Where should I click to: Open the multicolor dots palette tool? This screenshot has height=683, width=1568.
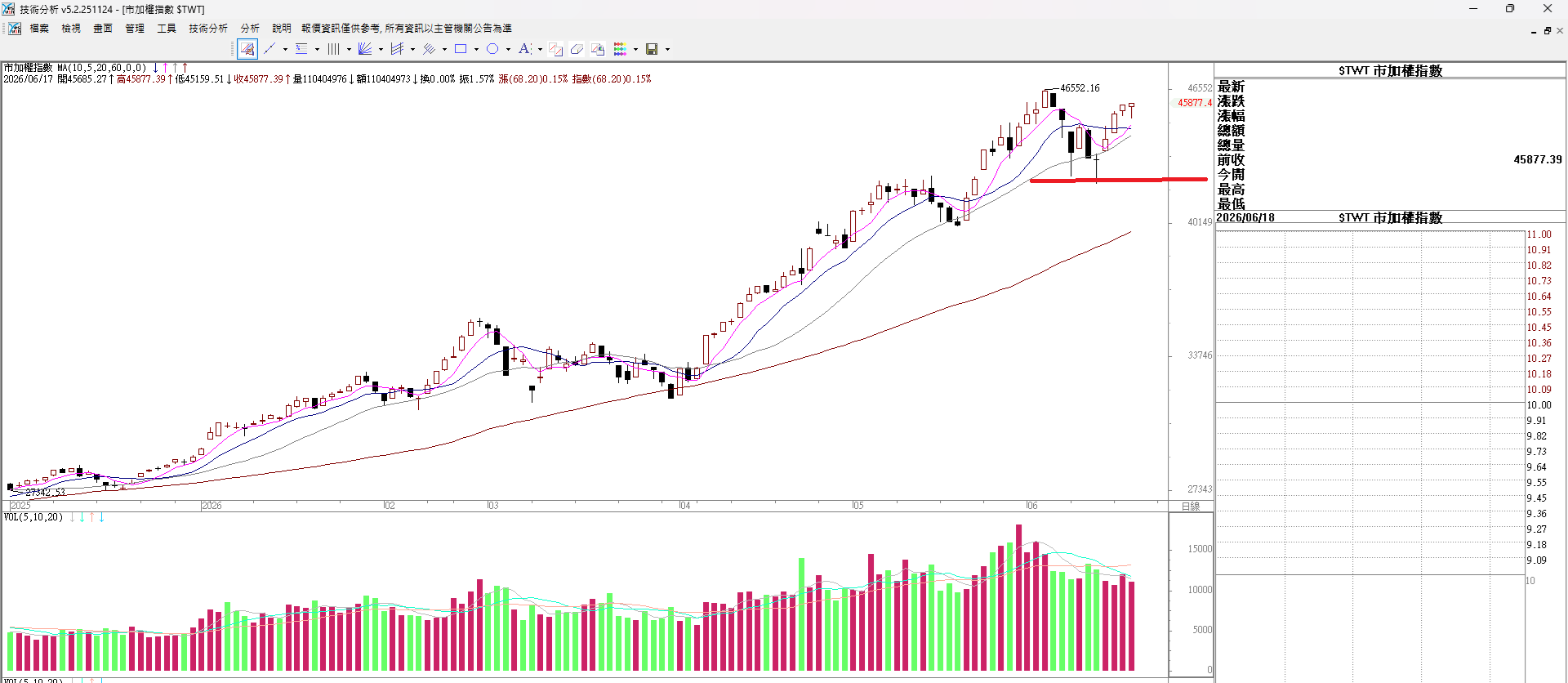[620, 49]
